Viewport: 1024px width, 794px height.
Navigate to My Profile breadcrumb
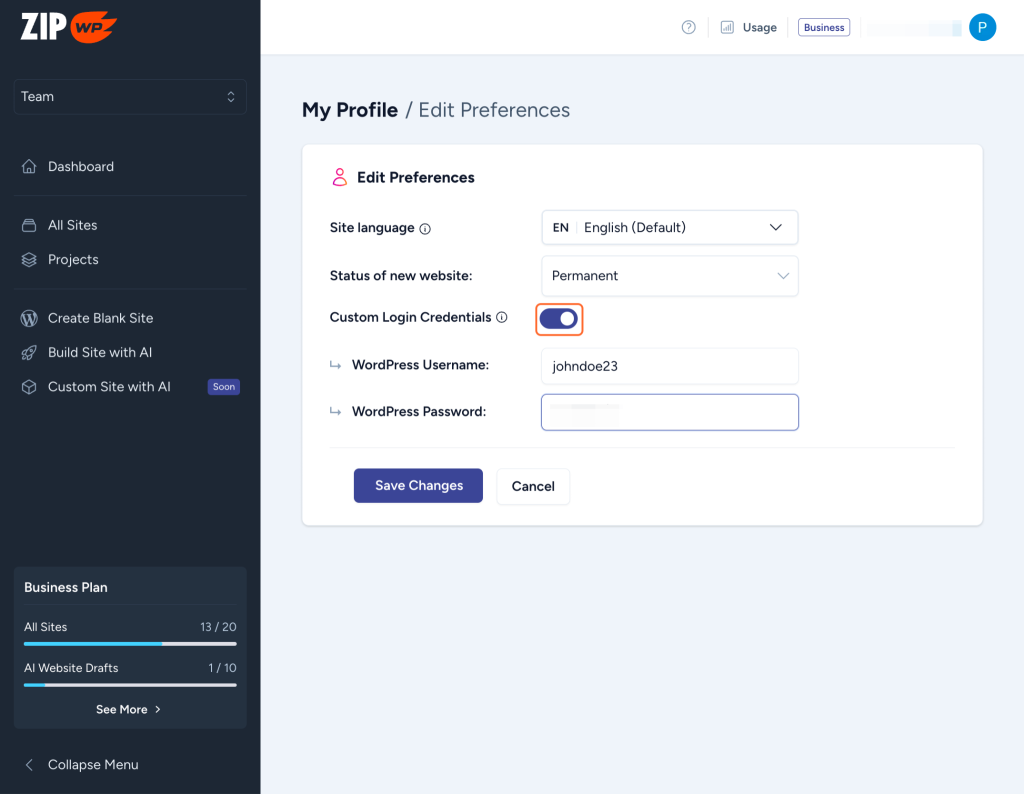pos(350,110)
